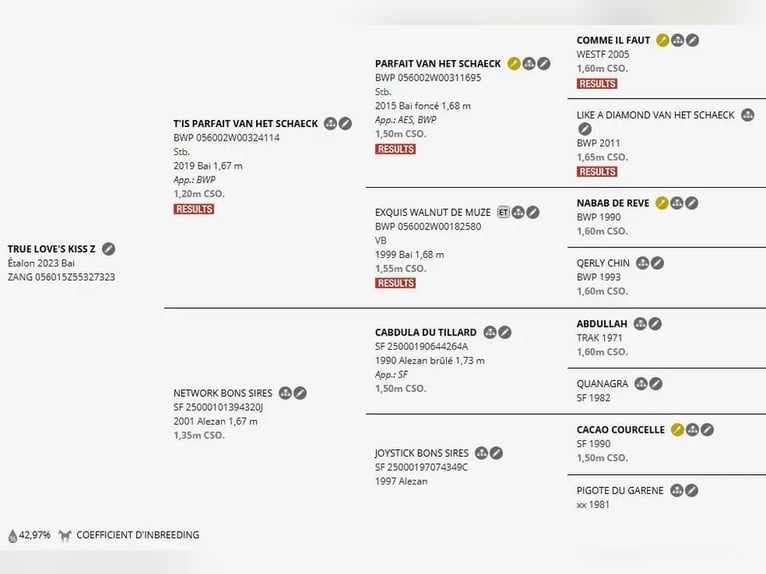Select the Pigote du Garene name link

coord(621,490)
